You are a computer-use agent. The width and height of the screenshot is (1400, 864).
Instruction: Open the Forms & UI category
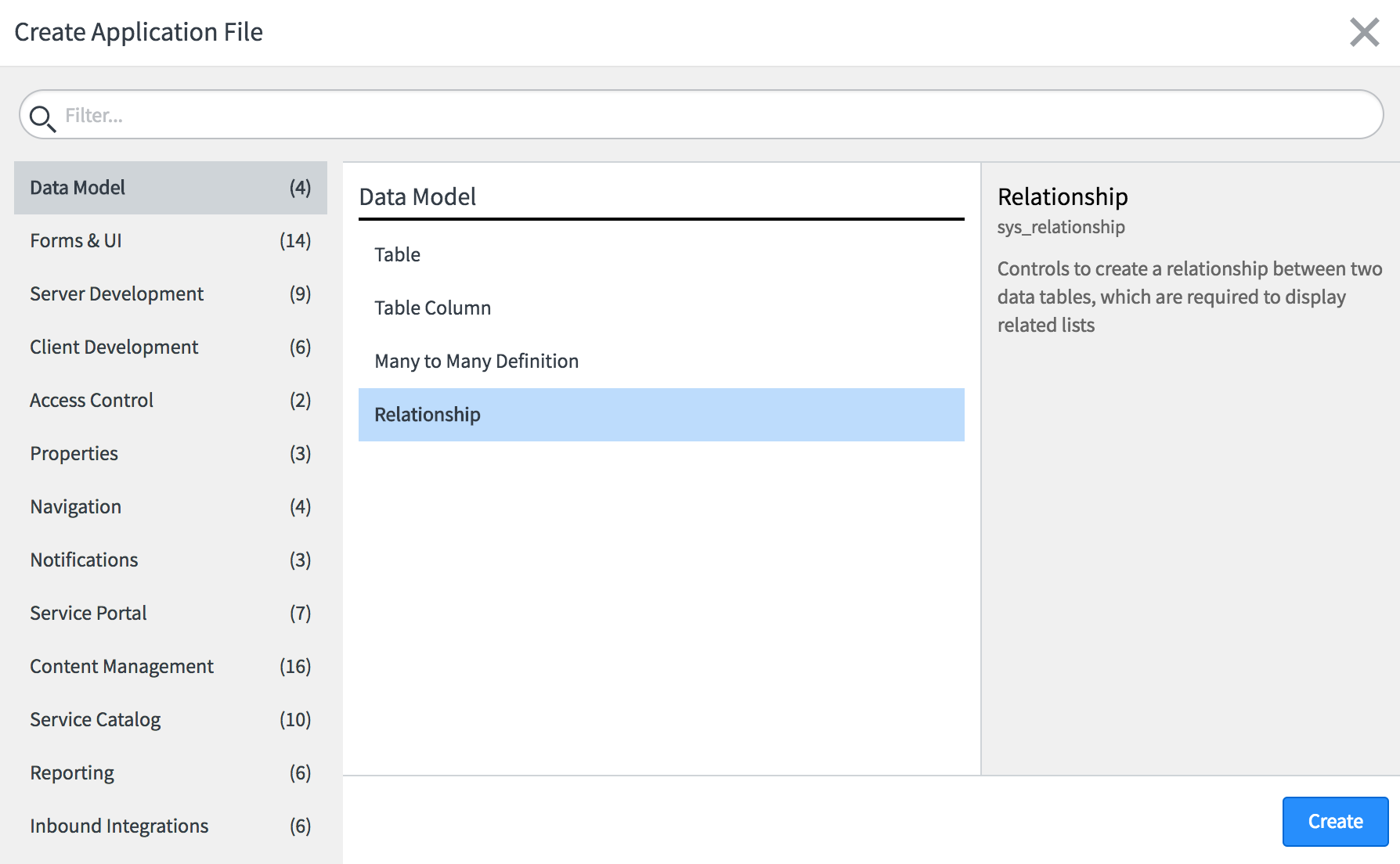tap(171, 241)
